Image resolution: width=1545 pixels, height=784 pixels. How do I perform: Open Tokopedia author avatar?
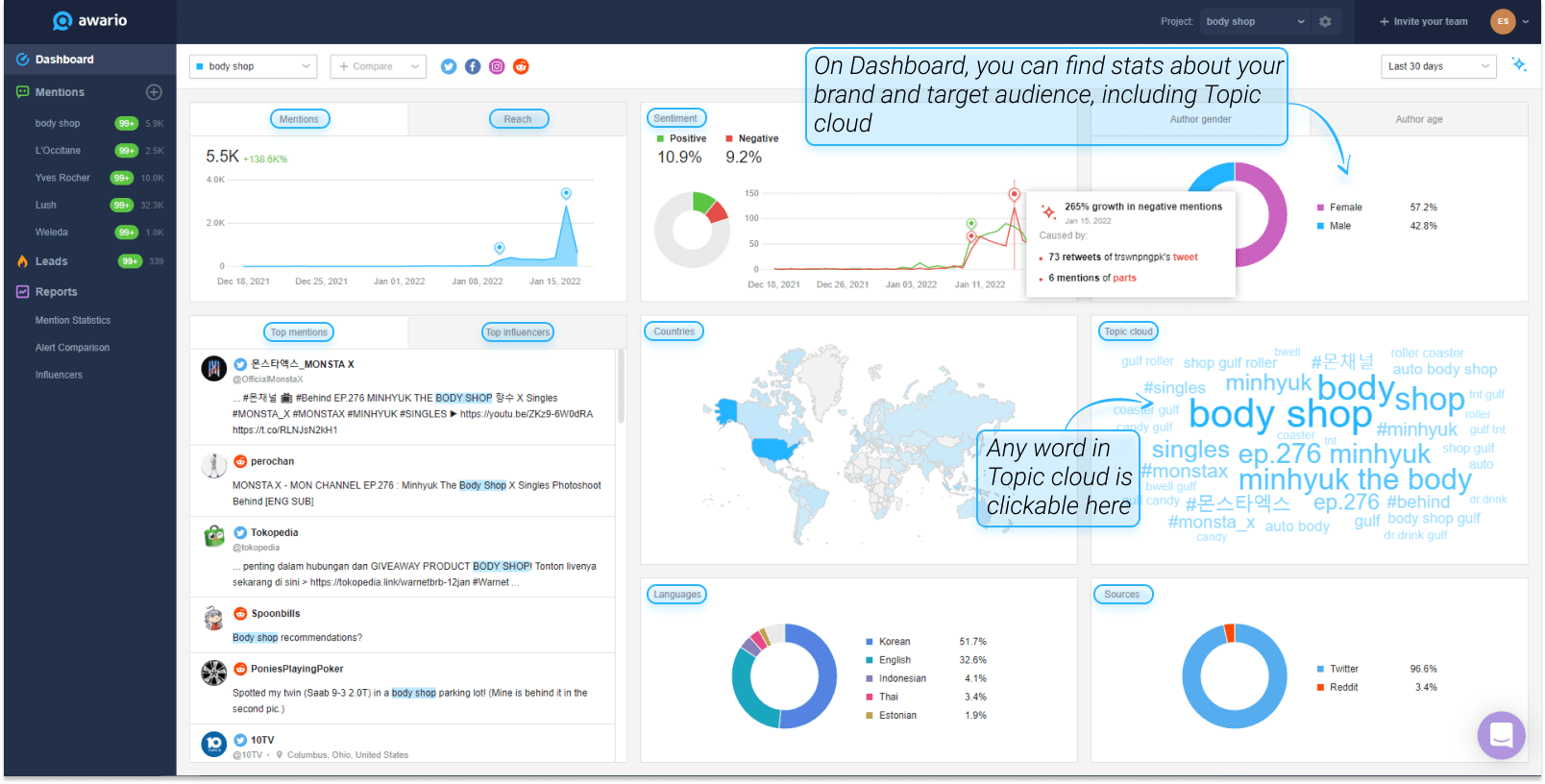click(x=214, y=537)
